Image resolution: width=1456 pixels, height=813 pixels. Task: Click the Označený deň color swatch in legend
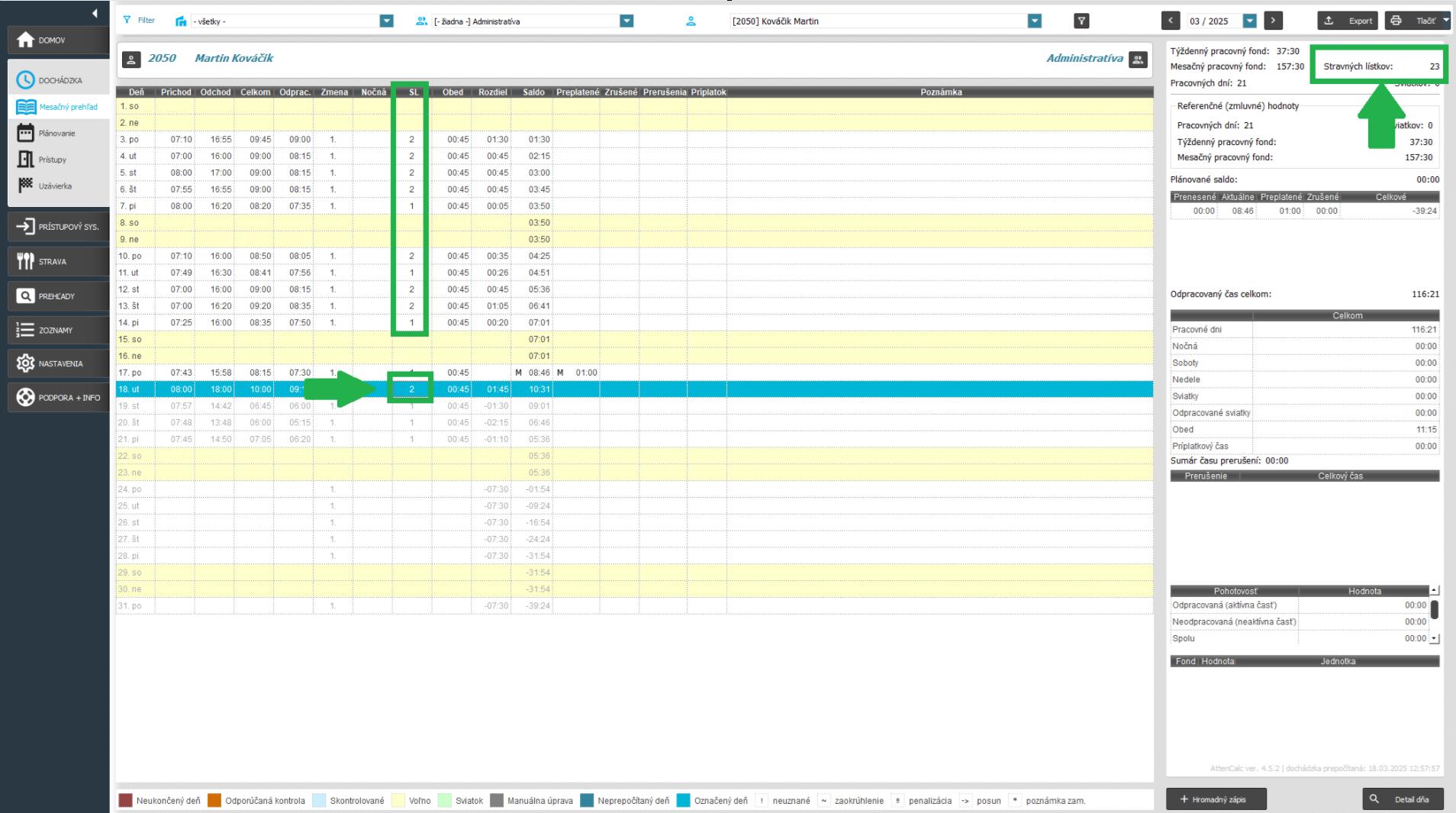[683, 801]
